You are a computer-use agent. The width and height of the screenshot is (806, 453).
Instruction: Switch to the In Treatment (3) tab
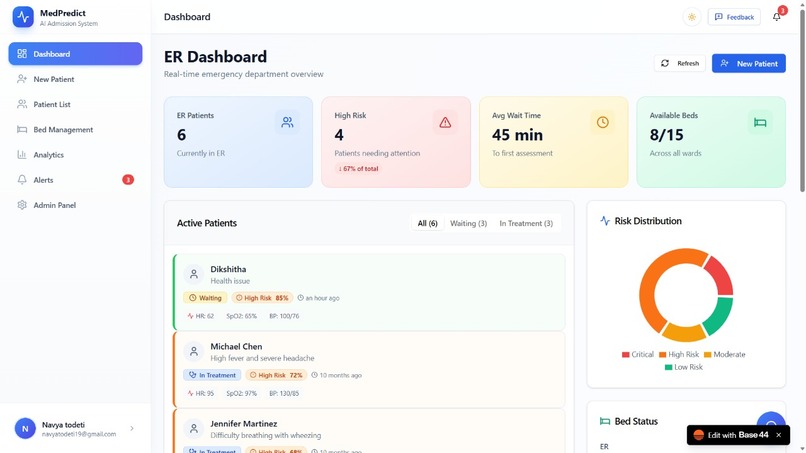click(526, 223)
